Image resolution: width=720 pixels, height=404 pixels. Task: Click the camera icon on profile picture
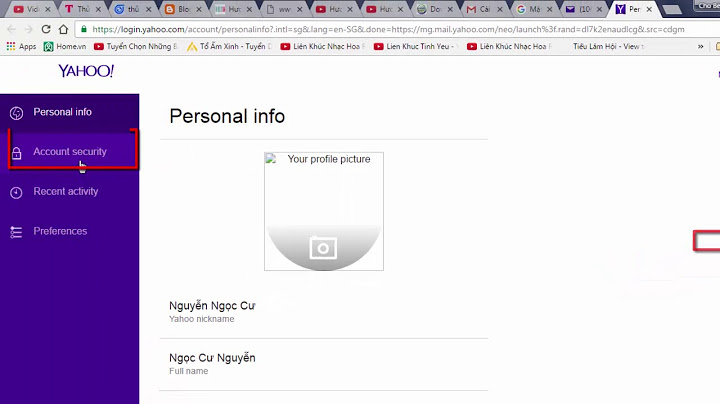(x=323, y=248)
